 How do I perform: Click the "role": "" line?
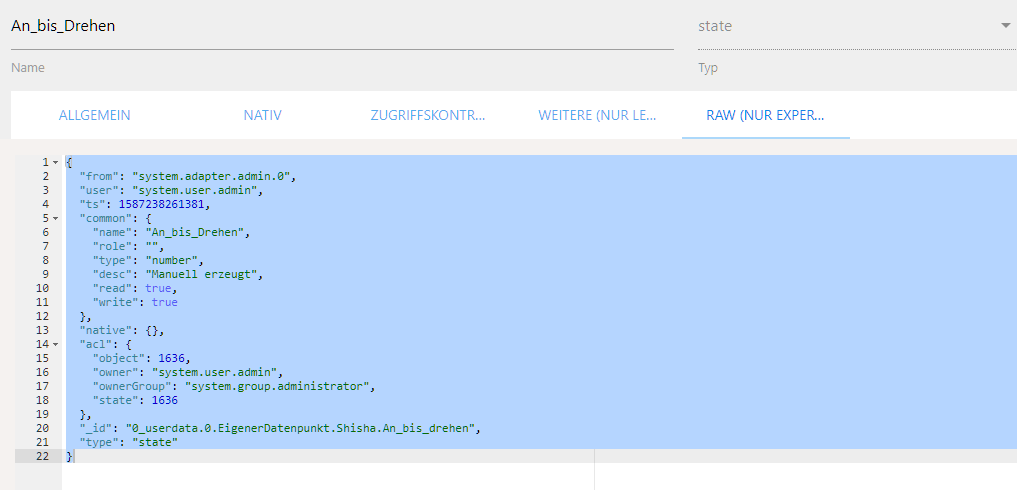[128, 247]
